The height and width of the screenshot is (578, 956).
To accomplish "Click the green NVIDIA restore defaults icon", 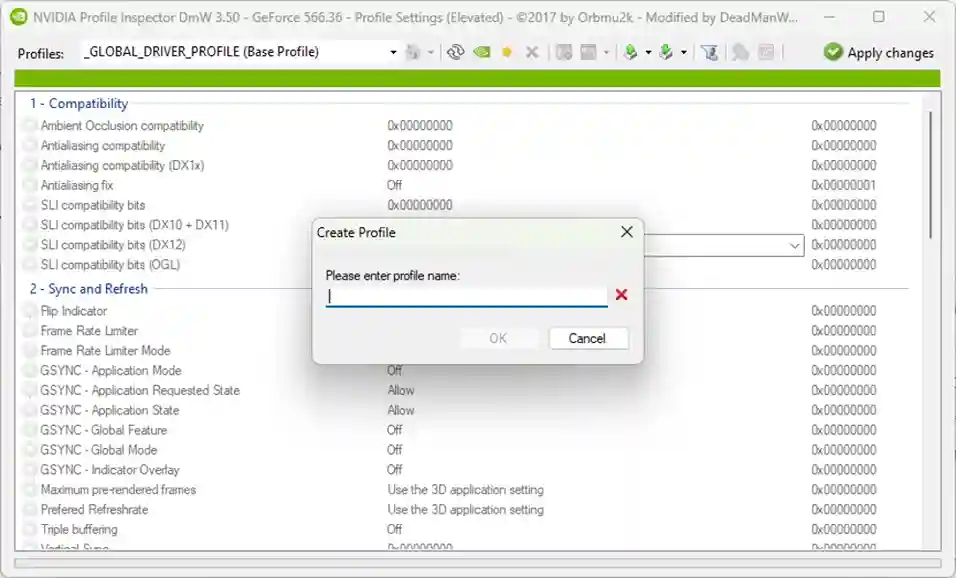I will point(482,52).
